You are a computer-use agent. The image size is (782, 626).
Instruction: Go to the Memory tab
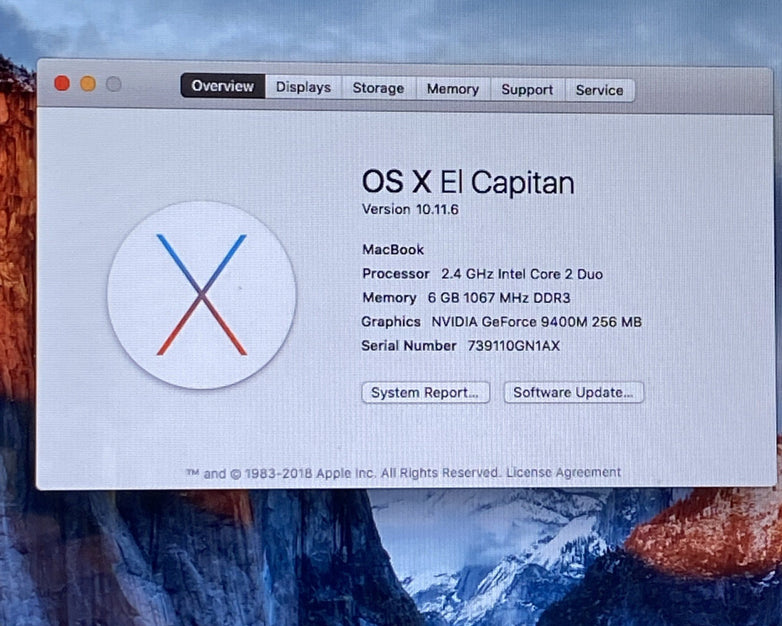coord(453,89)
